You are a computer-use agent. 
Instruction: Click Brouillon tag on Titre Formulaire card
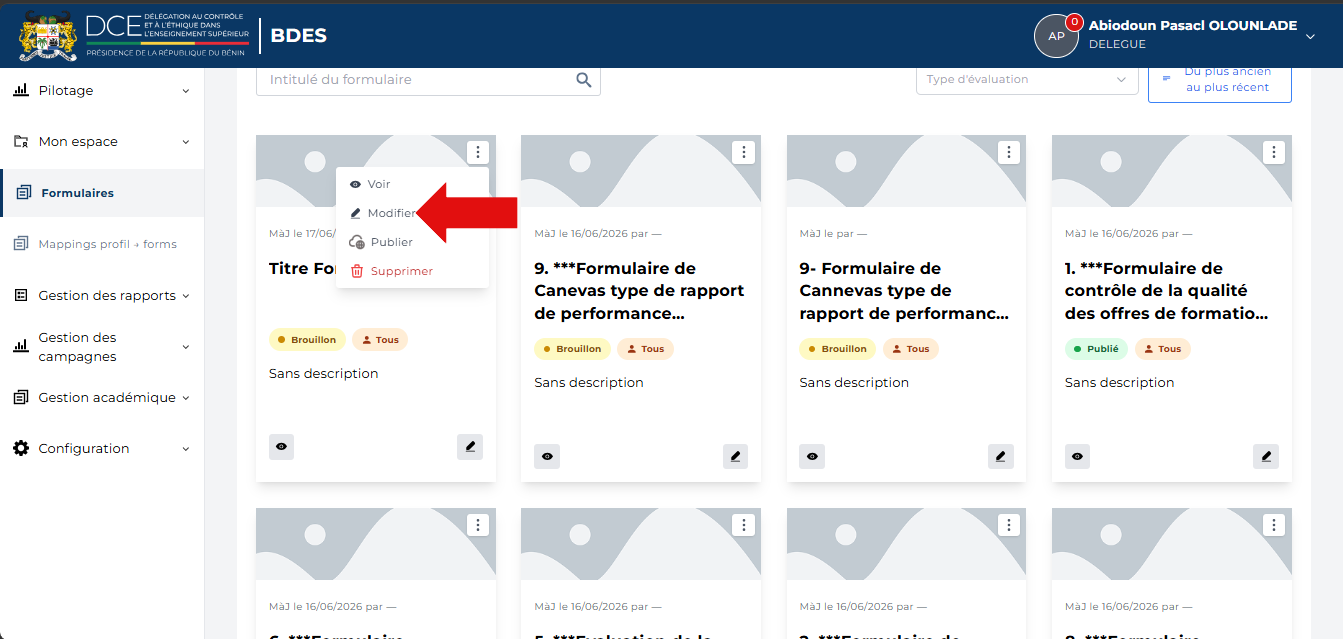pos(307,340)
